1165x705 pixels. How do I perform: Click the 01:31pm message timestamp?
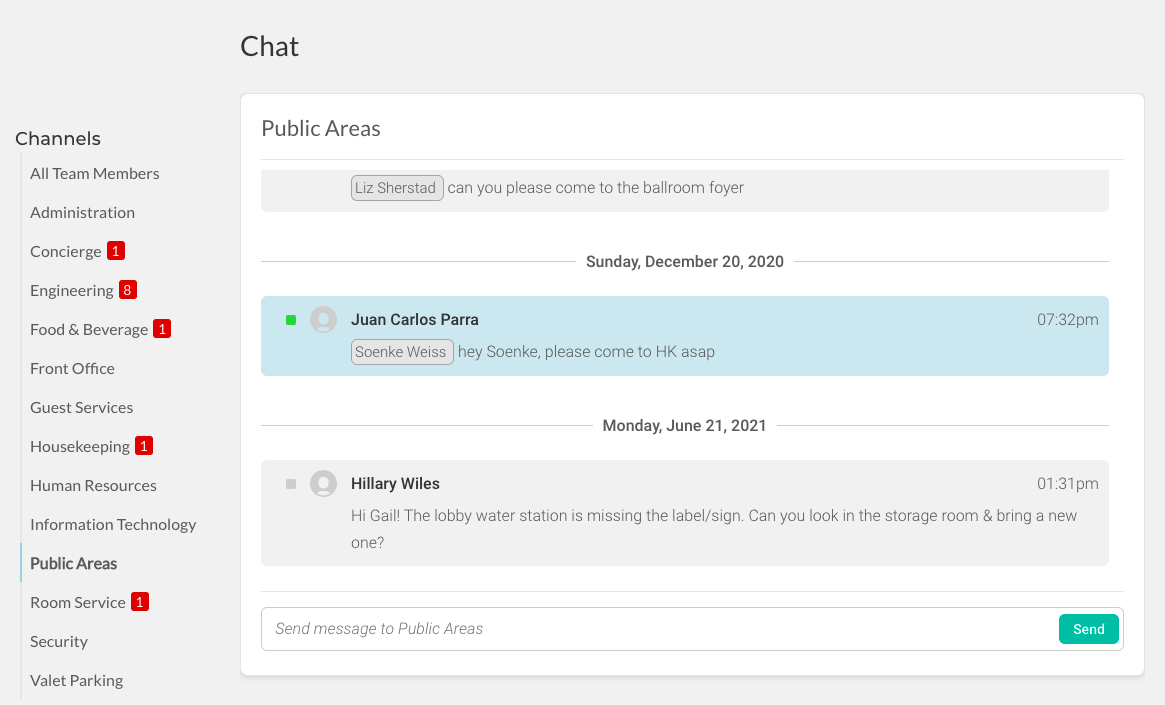[1068, 484]
